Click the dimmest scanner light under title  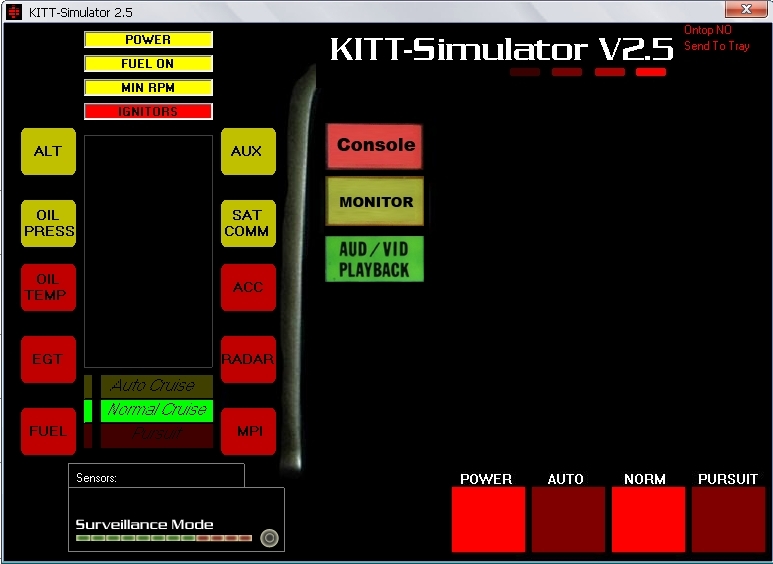pos(525,72)
